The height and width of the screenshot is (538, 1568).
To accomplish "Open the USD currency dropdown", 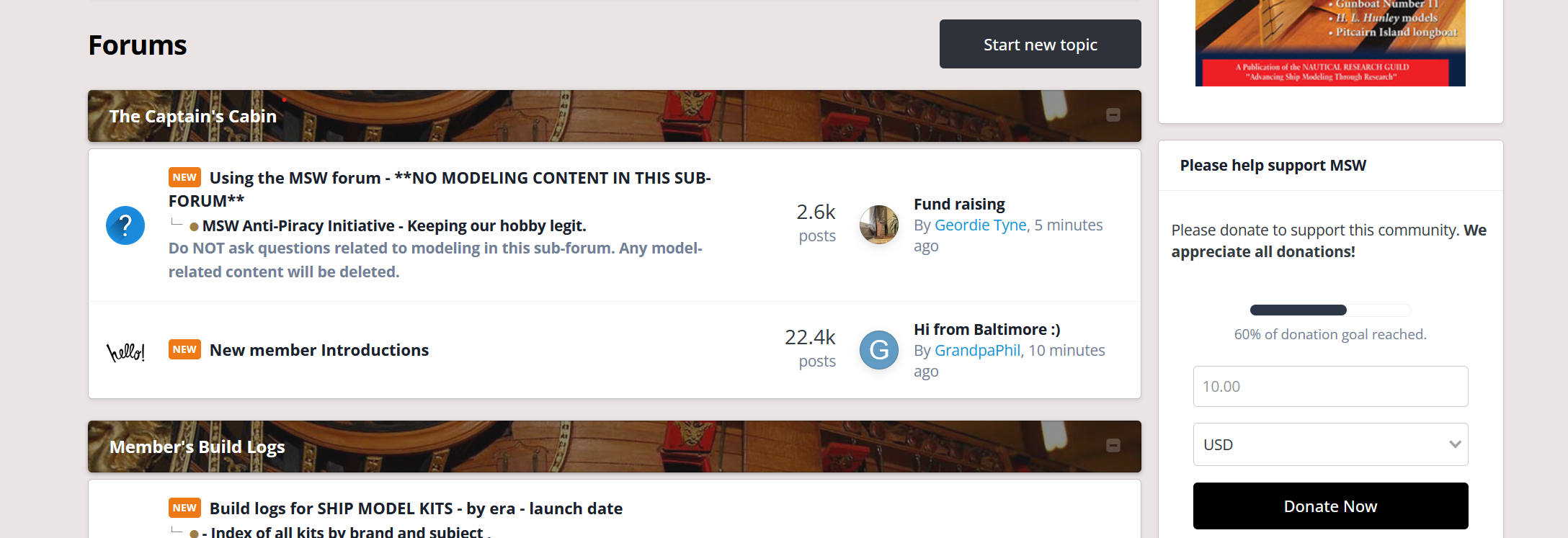I will pos(1330,444).
